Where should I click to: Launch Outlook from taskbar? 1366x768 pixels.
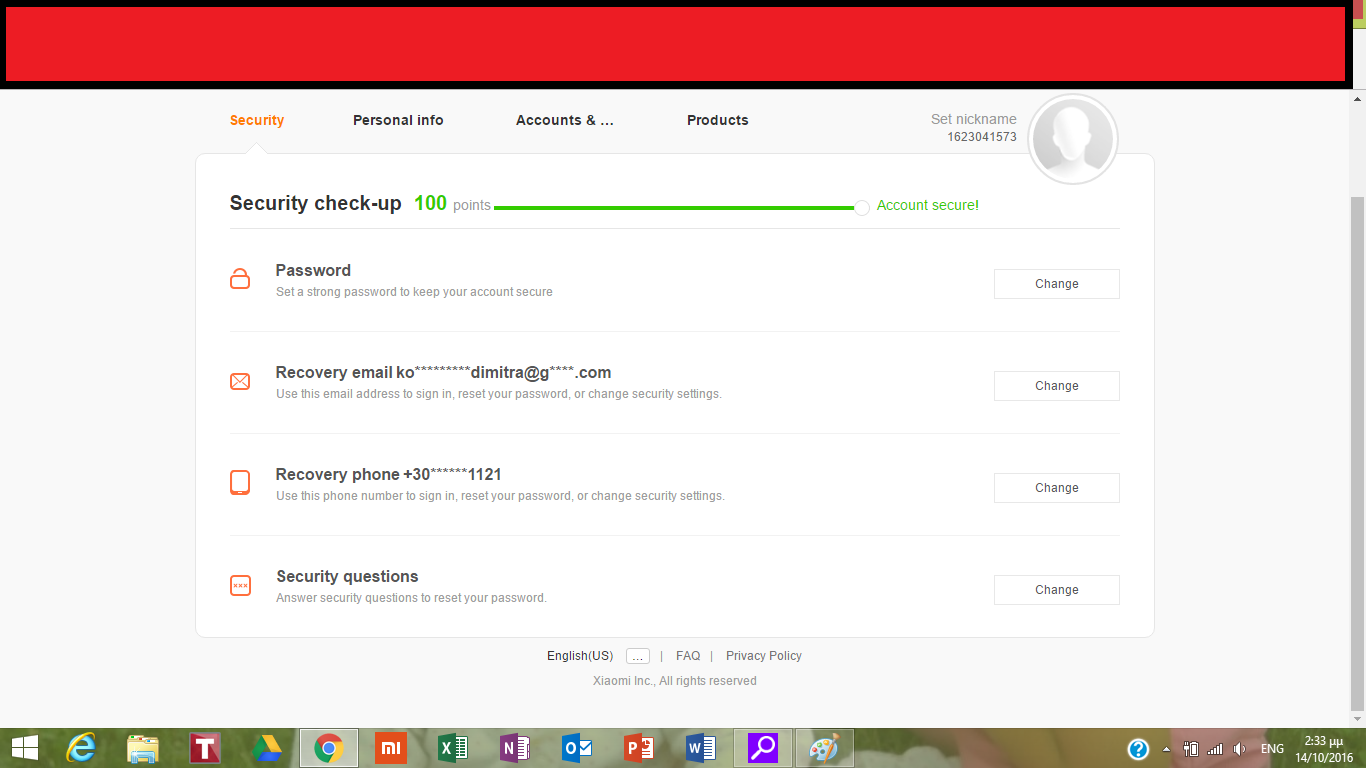tap(577, 748)
